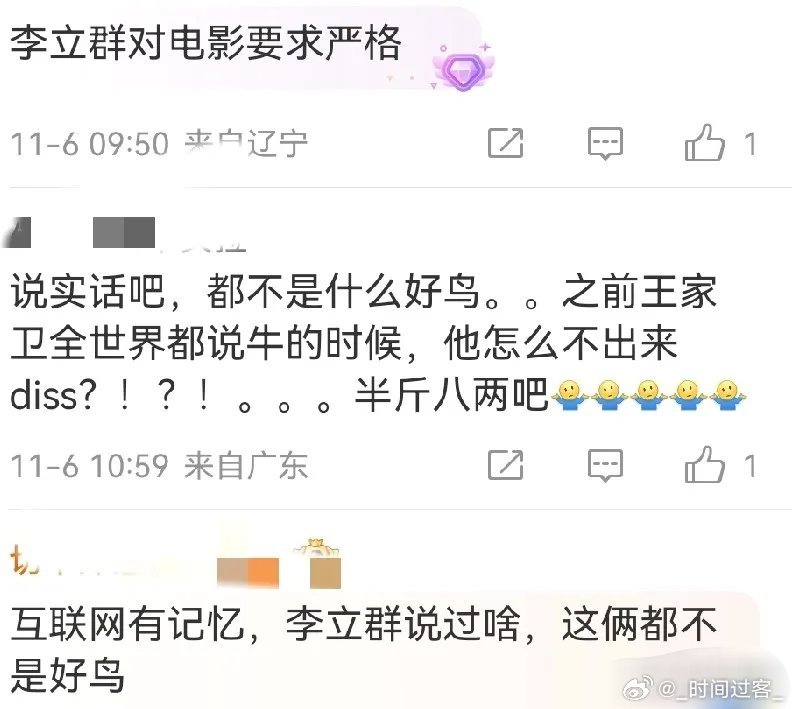Click the timestamp 11-6 09:50
Viewport: 792px width, 709px height.
(89, 144)
